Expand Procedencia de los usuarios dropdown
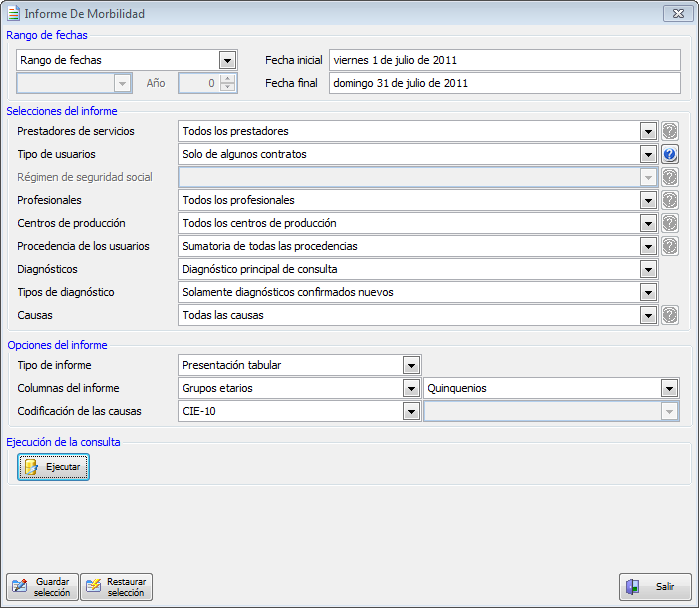The height and width of the screenshot is (608, 699). (648, 246)
